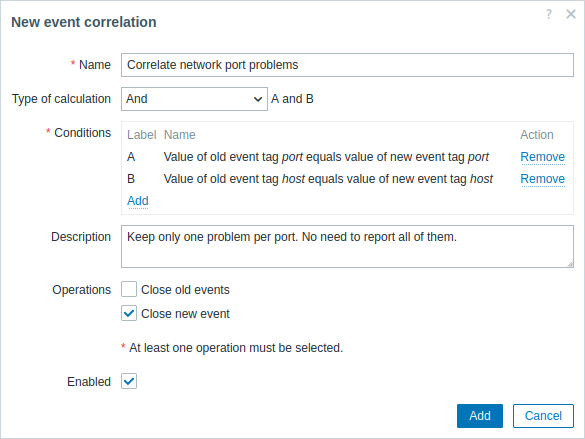Uncheck the Close new event checkbox

tap(129, 313)
